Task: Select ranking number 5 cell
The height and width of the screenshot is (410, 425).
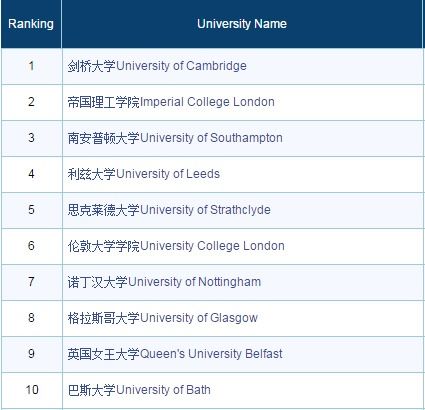Action: tap(31, 210)
